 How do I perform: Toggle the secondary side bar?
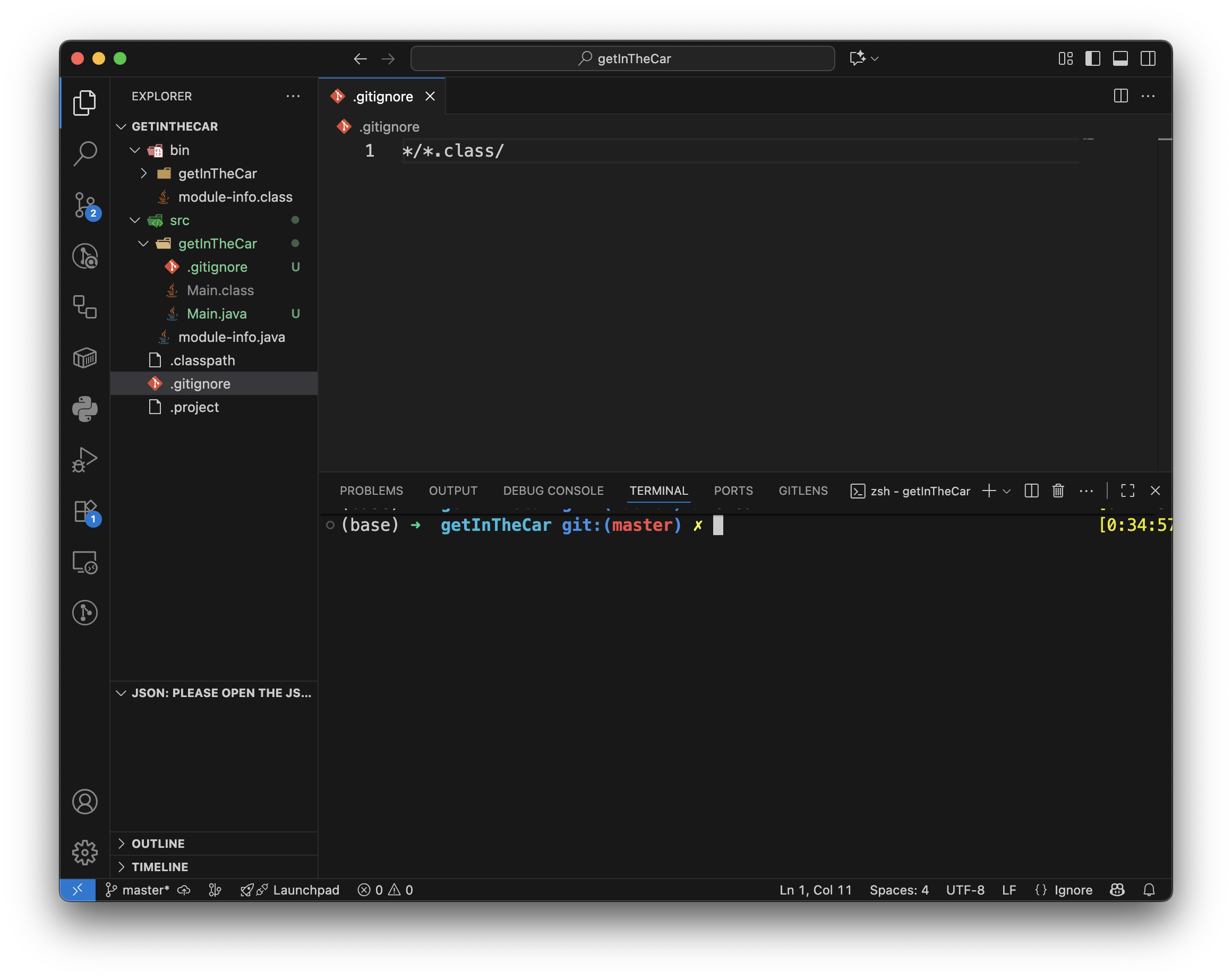(1148, 58)
